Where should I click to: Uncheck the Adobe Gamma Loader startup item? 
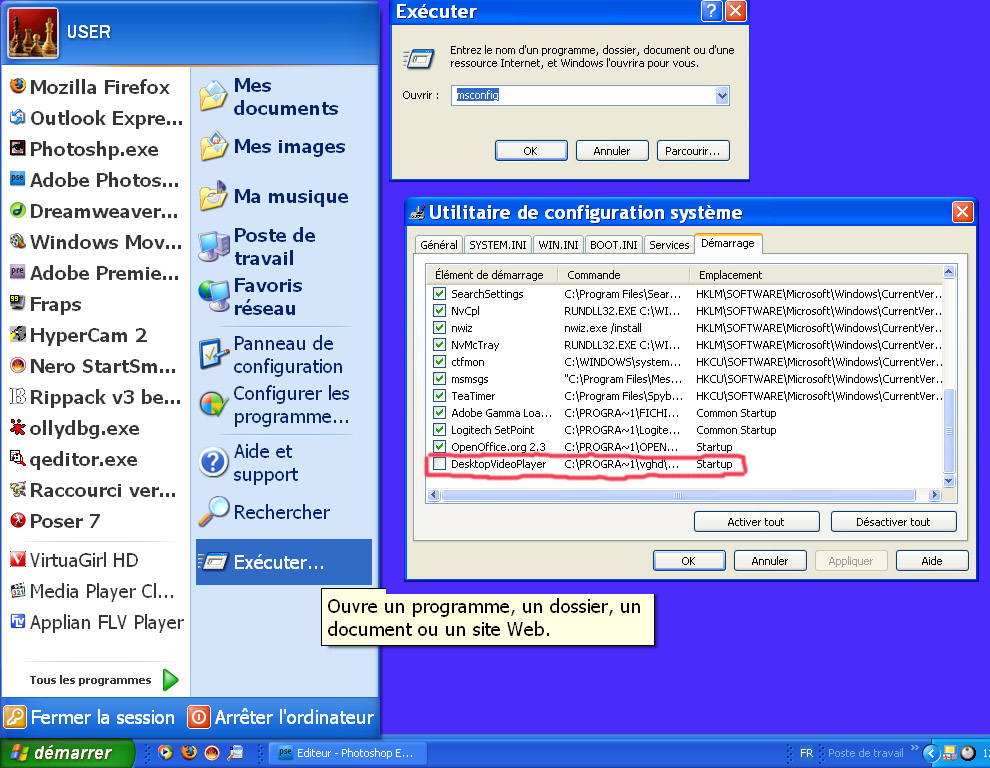tap(439, 413)
